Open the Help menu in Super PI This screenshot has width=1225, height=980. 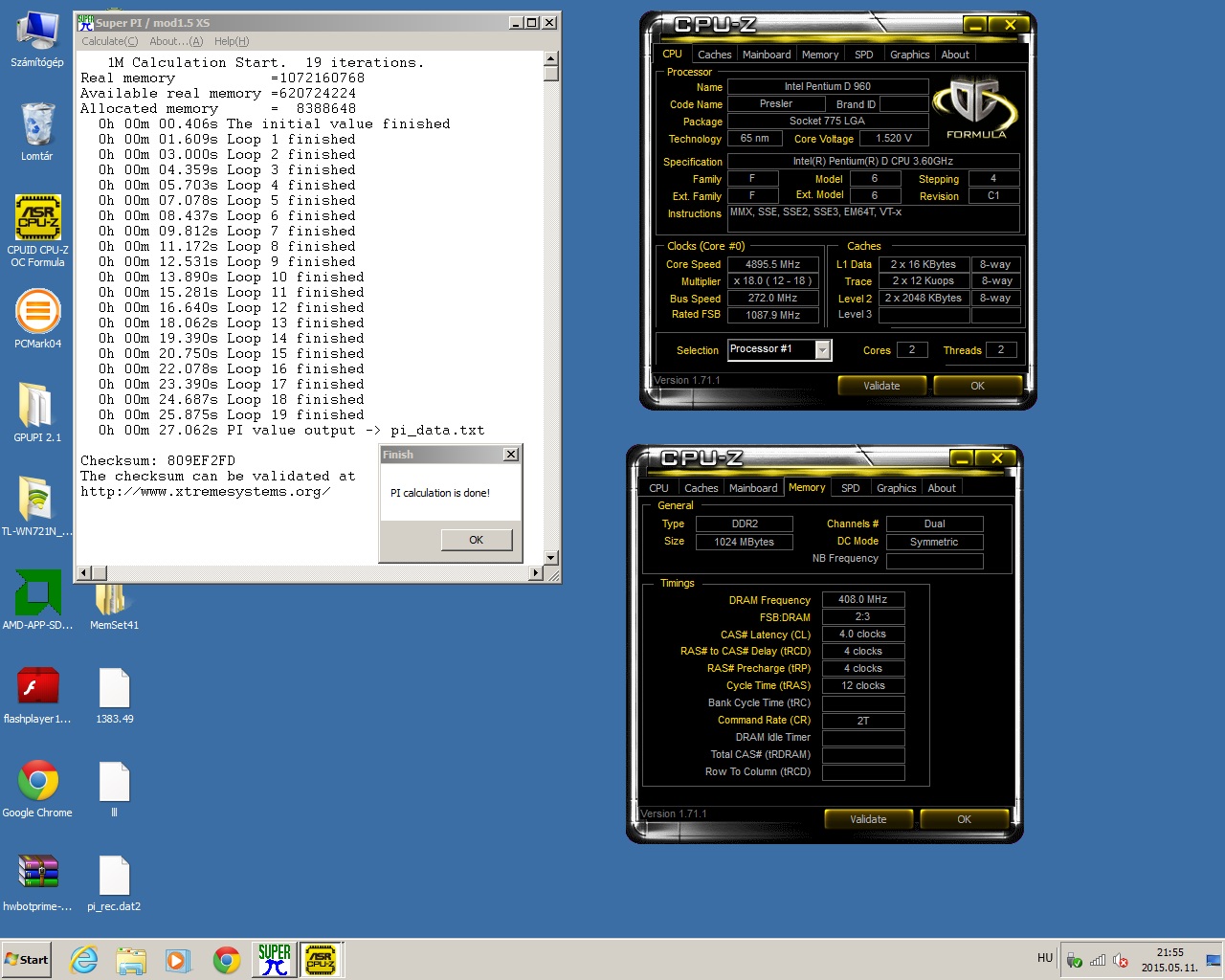232,41
